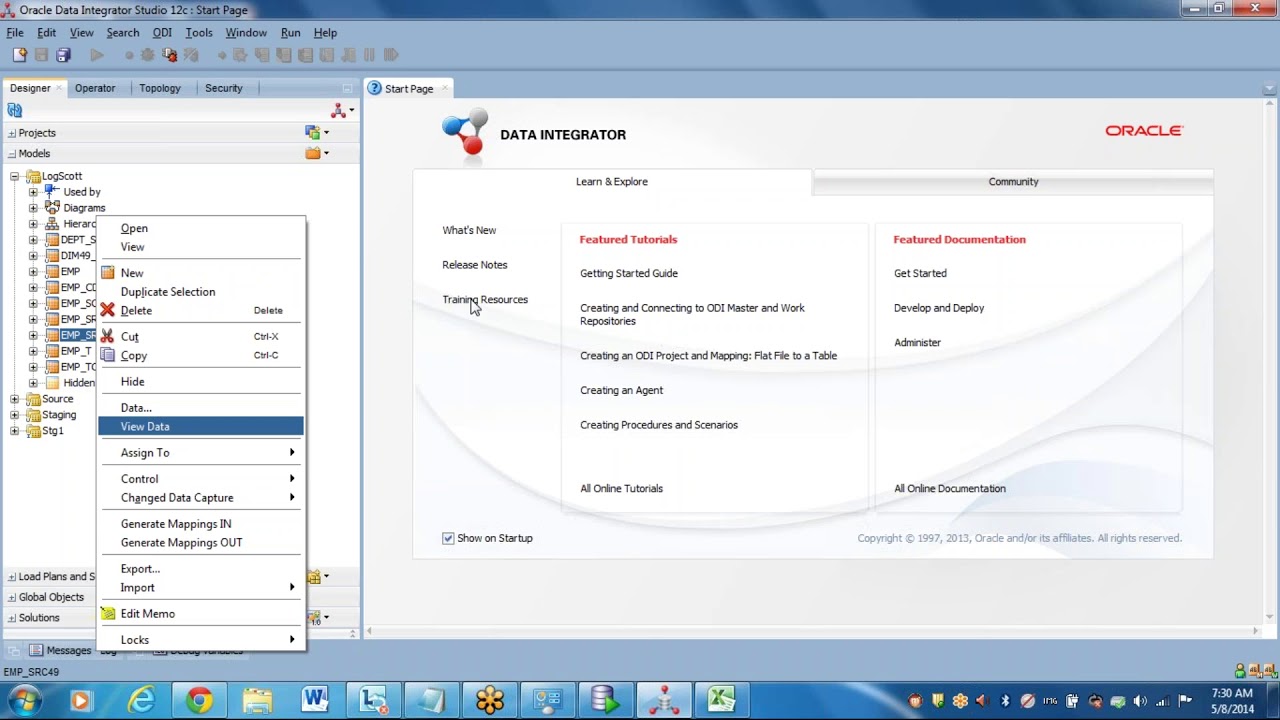Screen dimensions: 1280x720
Task: Open All Online Tutorials link
Action: (x=621, y=488)
